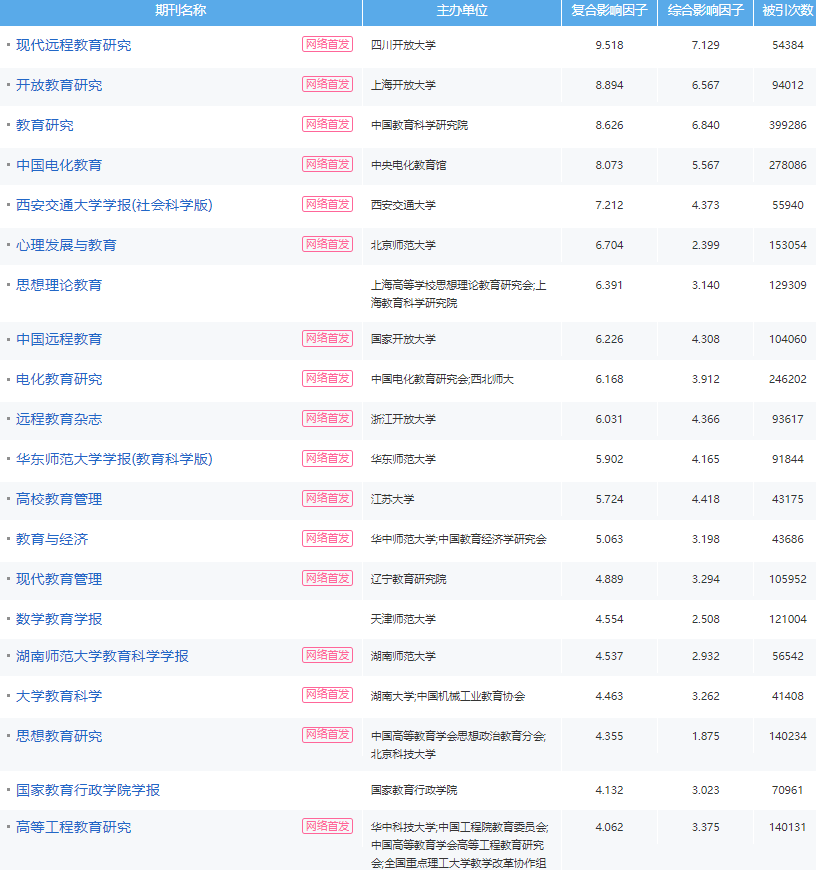
Task: Select sponsor text 中国教育科学研究院
Action: click(419, 125)
